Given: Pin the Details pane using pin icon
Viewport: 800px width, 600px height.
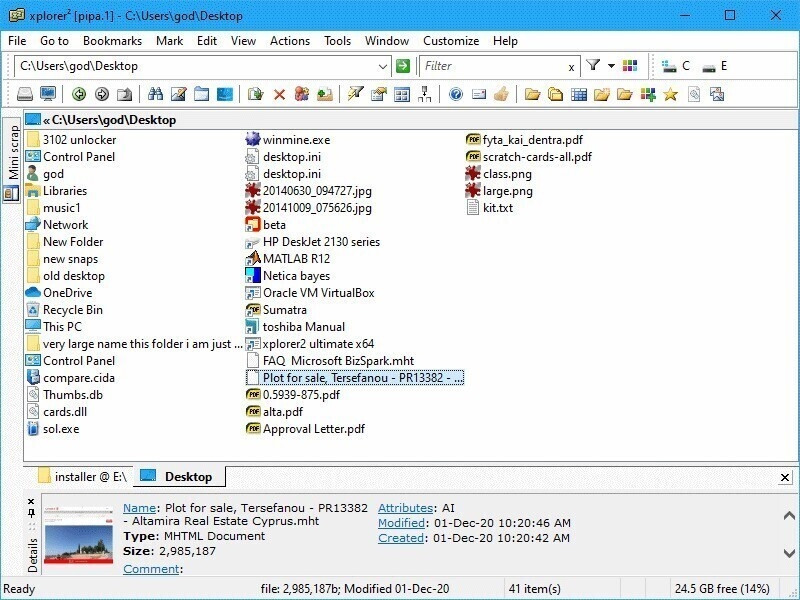Looking at the screenshot, I should (x=31, y=513).
